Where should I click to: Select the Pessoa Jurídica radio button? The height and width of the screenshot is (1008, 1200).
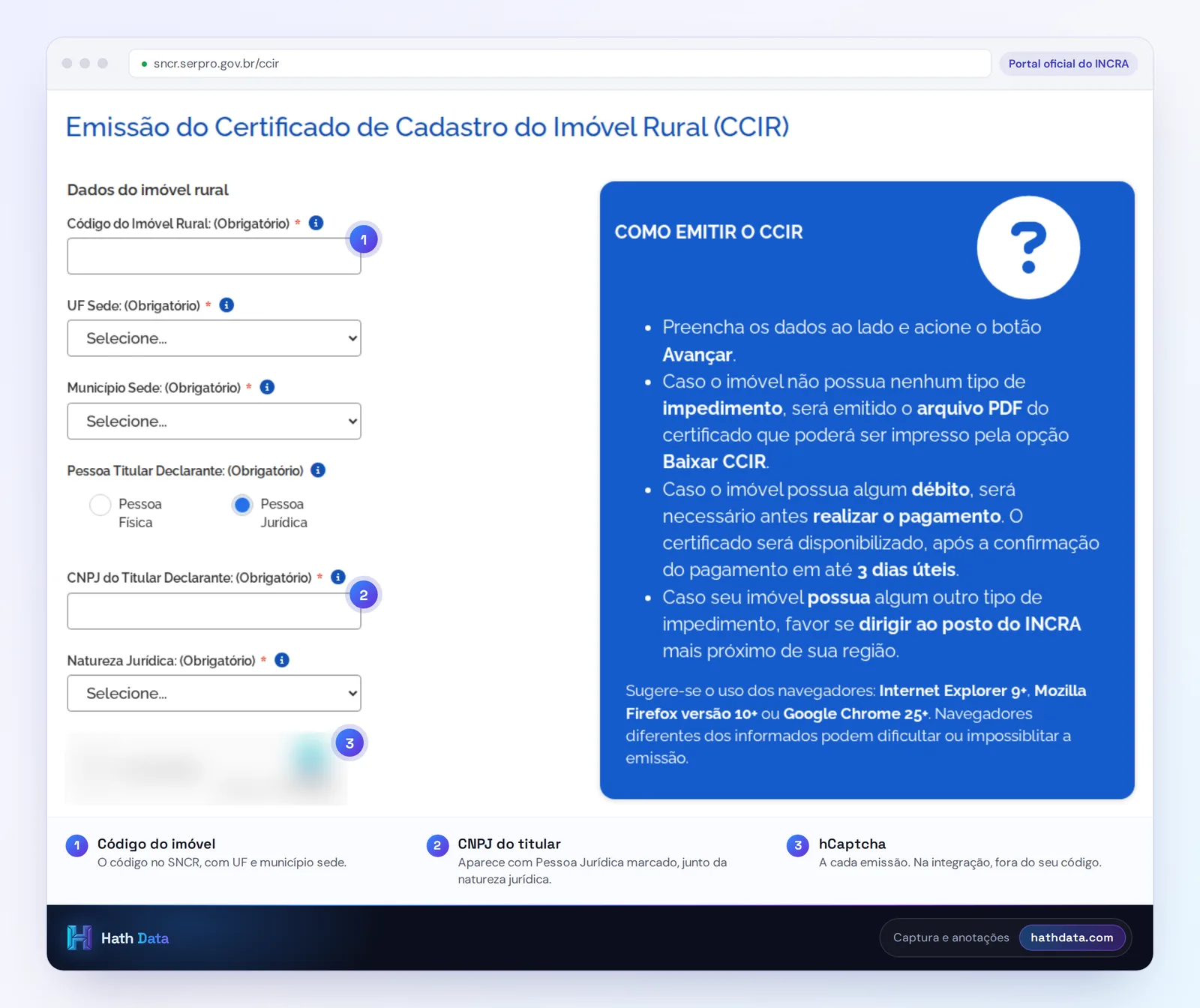click(x=241, y=505)
